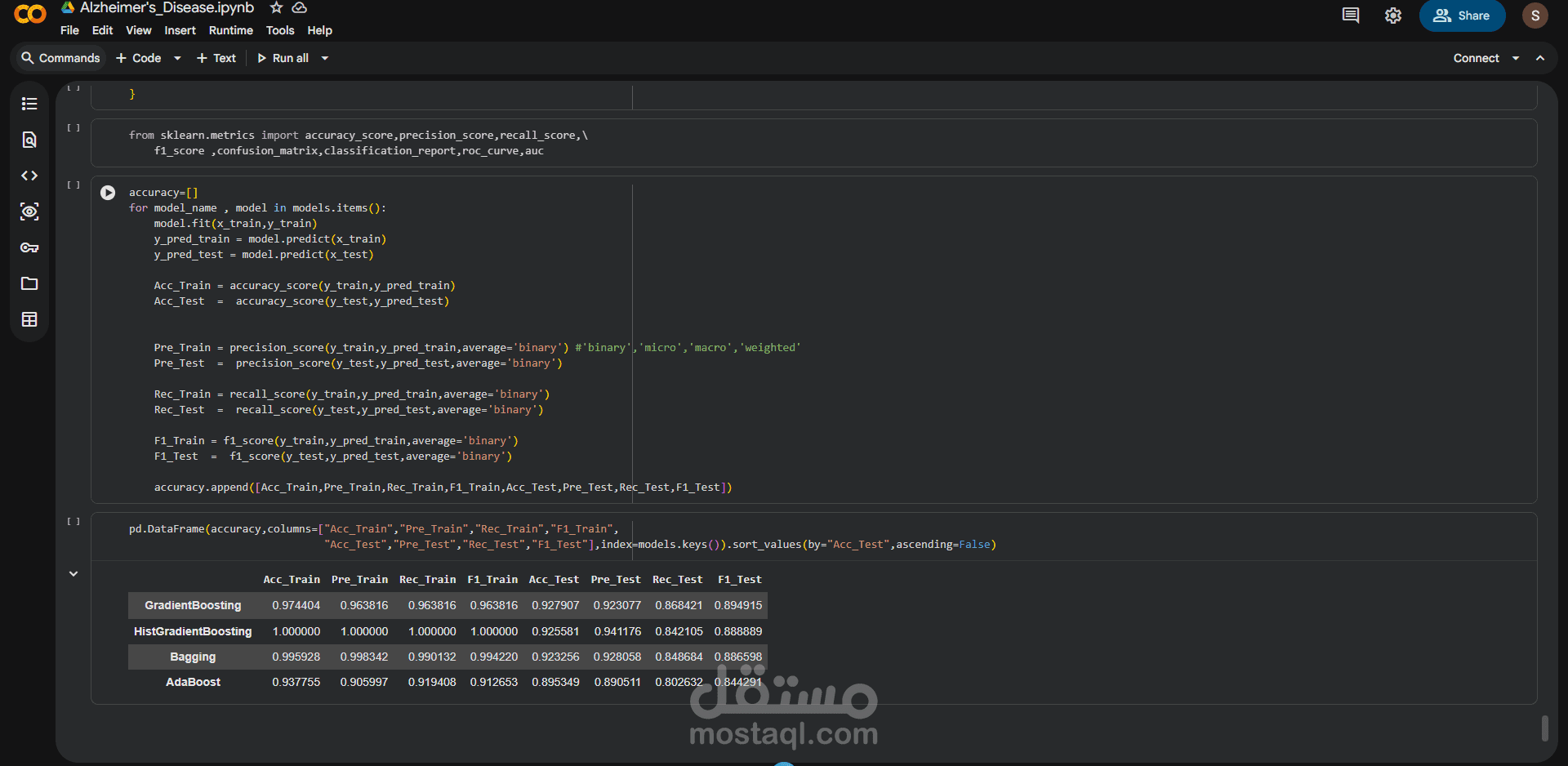Click into the sklearn.metrics import code cell
This screenshot has height=766, width=1568.
click(813, 143)
